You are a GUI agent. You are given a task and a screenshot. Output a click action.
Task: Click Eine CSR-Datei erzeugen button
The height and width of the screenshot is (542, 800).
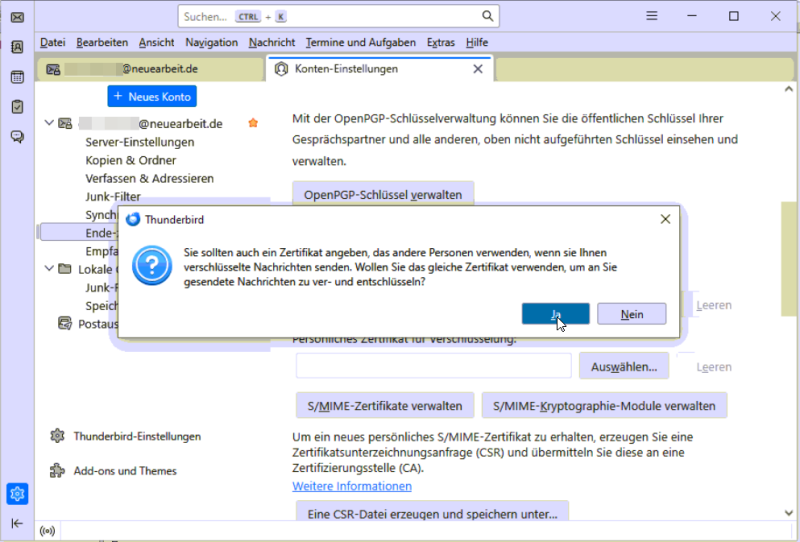tap(432, 512)
